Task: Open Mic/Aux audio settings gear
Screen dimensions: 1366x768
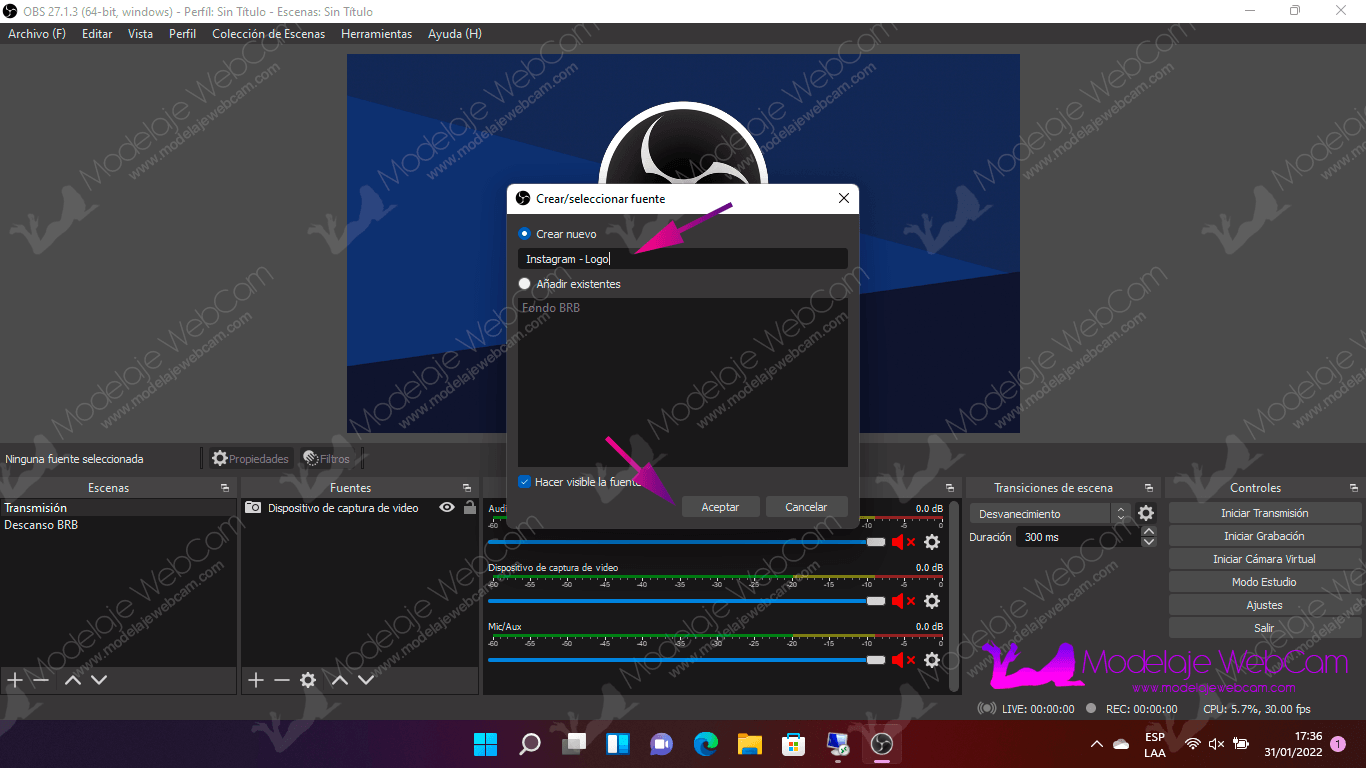Action: [932, 660]
